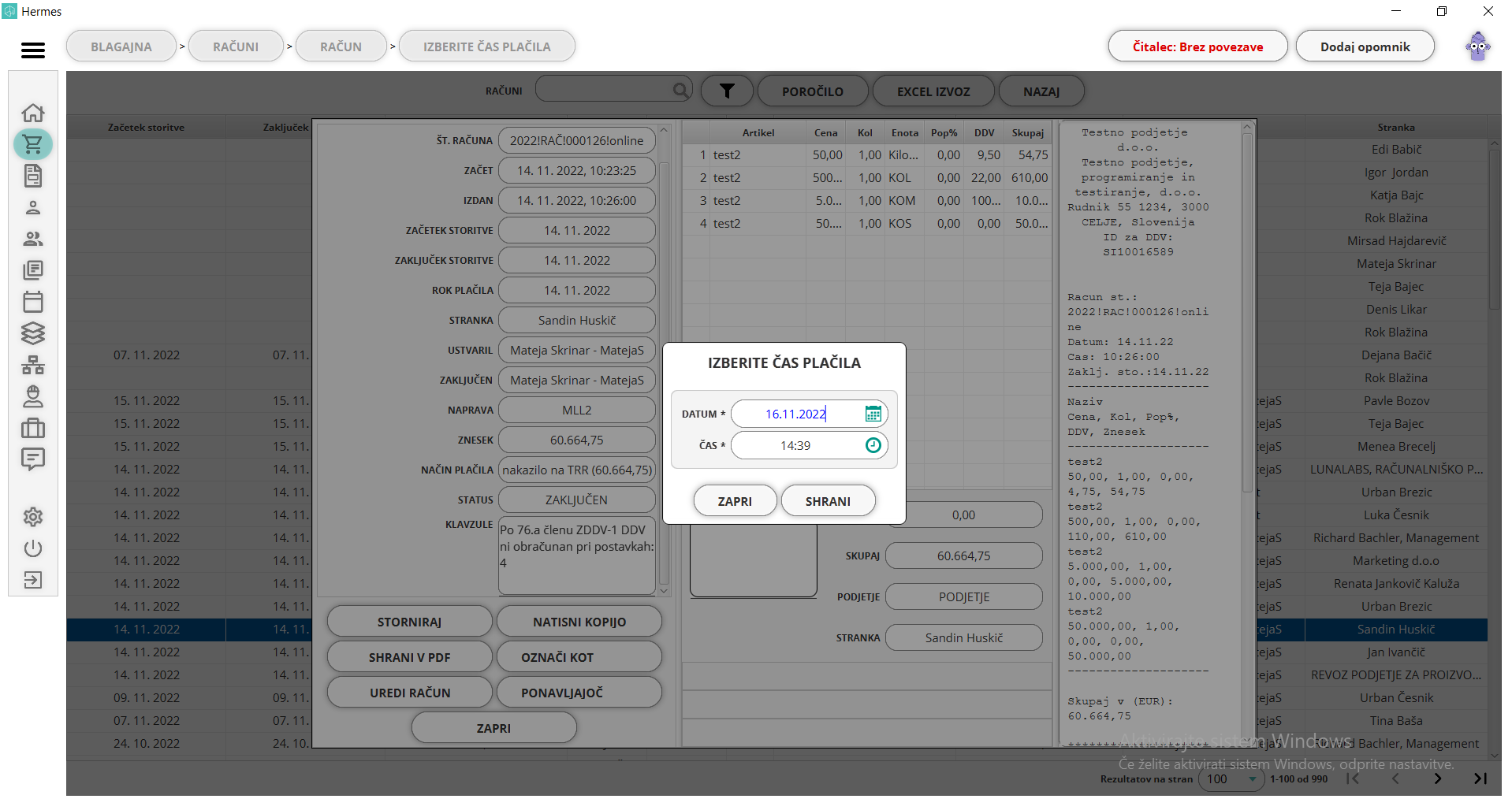Viewport: 1512px width, 810px height.
Task: Click the Artikel column header
Action: point(758,132)
